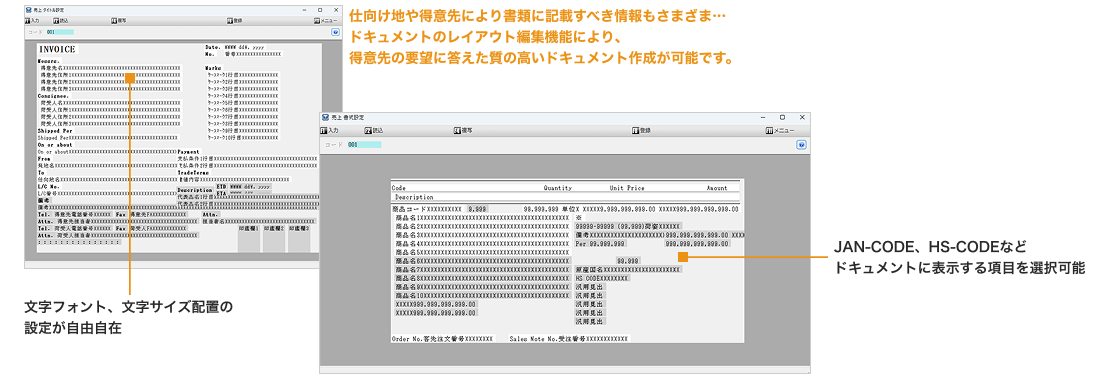Maximize the 売上書式設定 window
This screenshot has width=1110, height=380.
point(782,117)
